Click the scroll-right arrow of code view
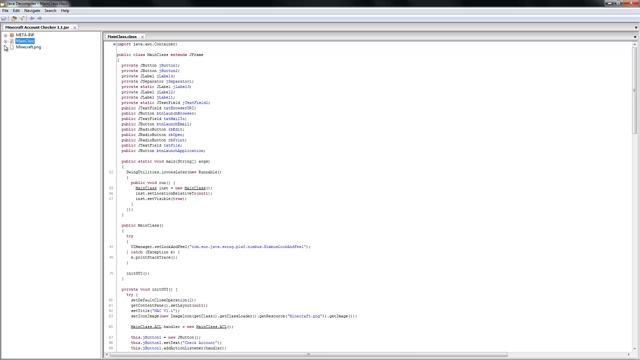This screenshot has width=640, height=360. pos(629,355)
